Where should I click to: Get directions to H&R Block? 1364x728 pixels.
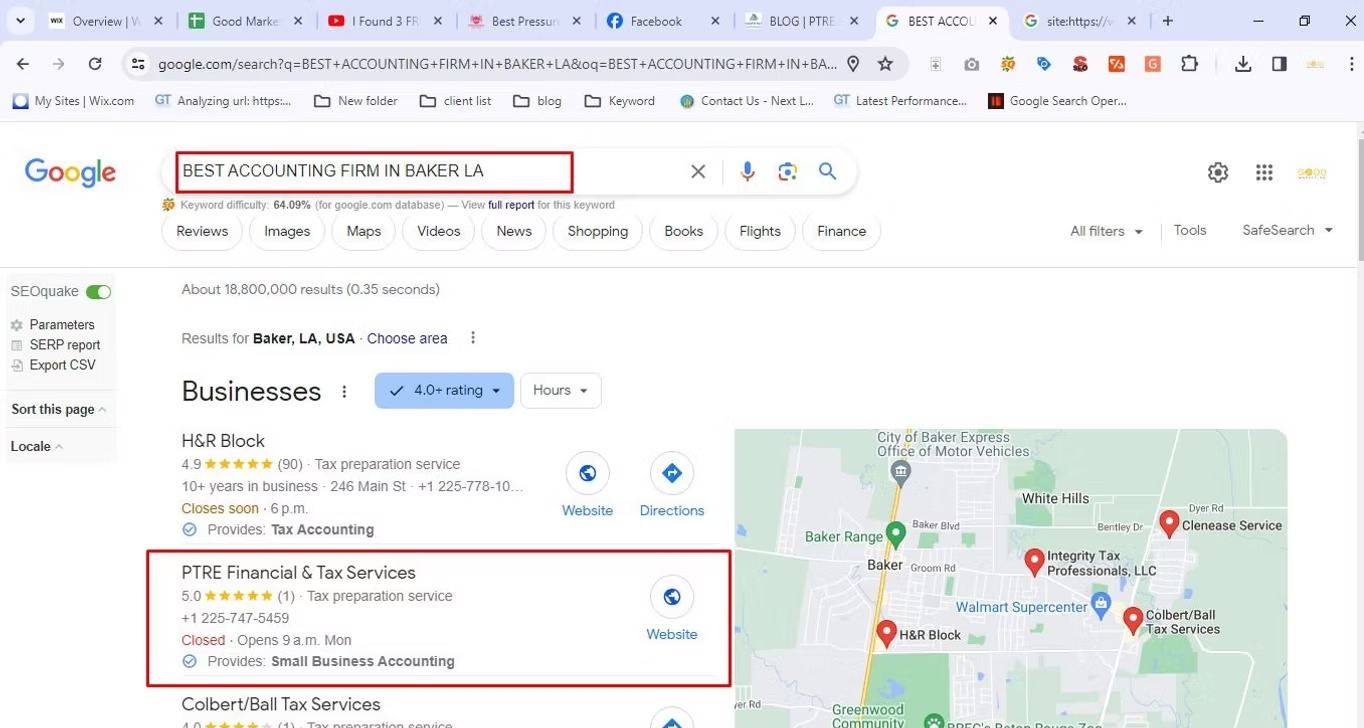[672, 473]
